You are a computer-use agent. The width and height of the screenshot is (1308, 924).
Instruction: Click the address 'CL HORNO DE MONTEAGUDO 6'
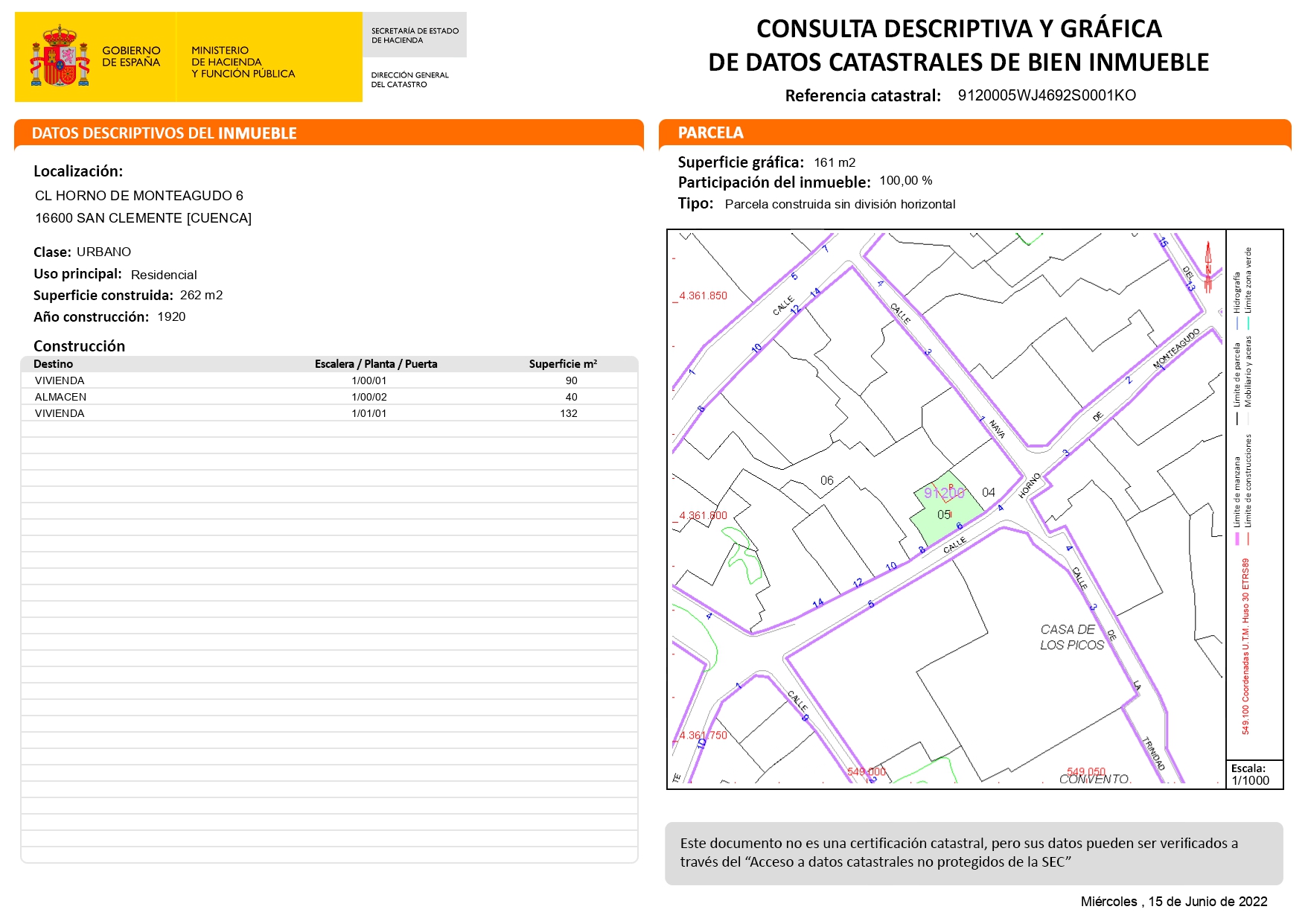pyautogui.click(x=139, y=196)
